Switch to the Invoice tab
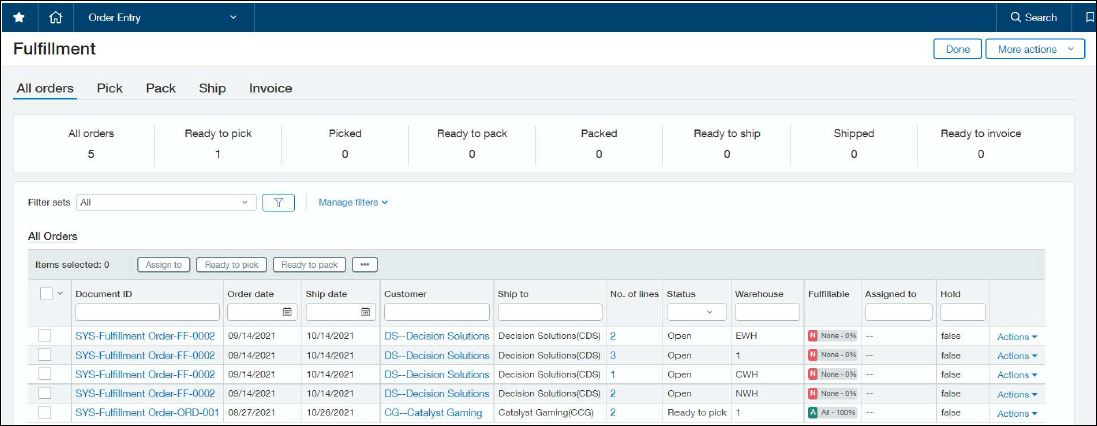The width and height of the screenshot is (1097, 426). [270, 88]
